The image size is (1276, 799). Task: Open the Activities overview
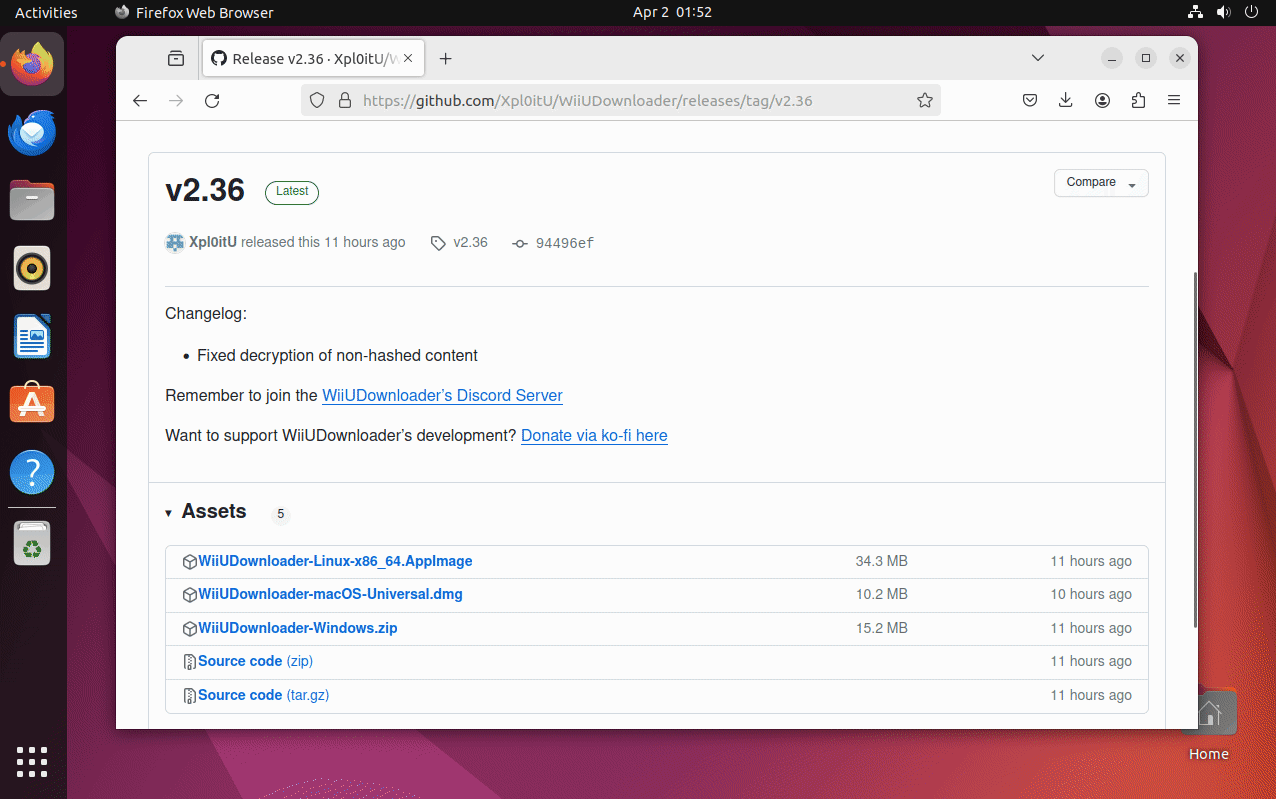(x=46, y=12)
